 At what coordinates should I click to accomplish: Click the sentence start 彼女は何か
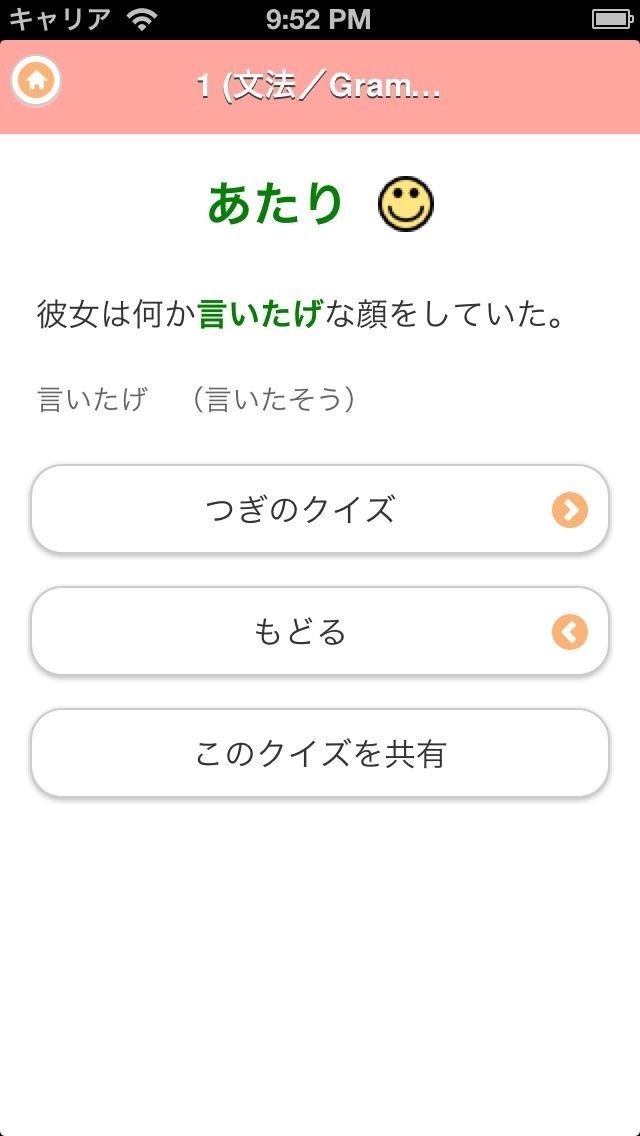pos(116,314)
